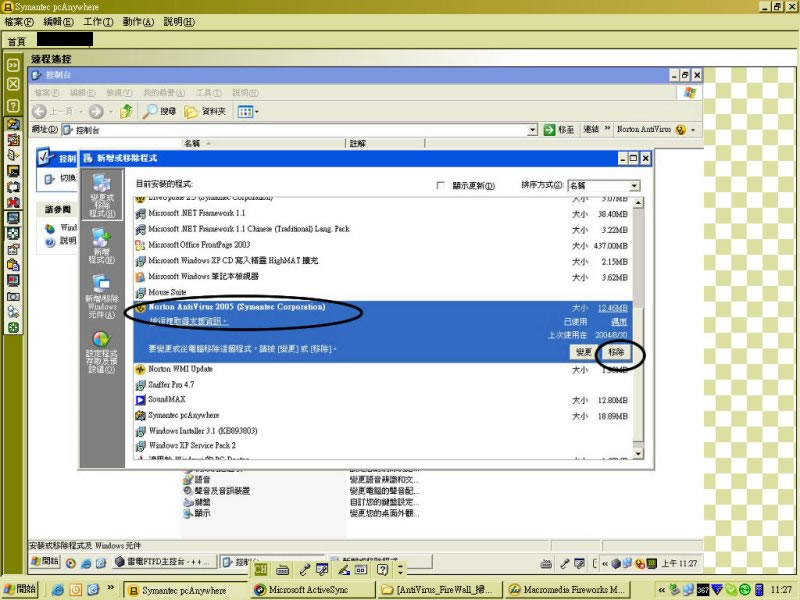This screenshot has height=600, width=800.
Task: Select the "Norton WMI Update" entry
Action: click(382, 369)
